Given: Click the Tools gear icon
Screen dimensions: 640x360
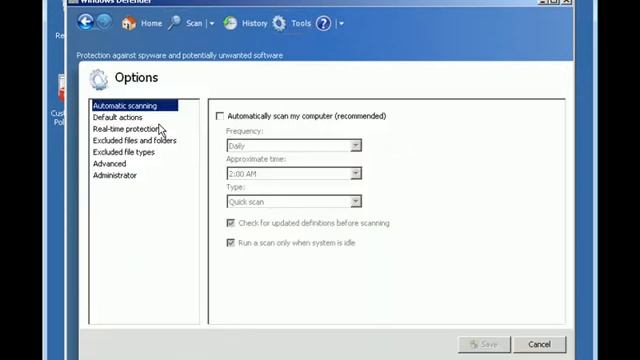Looking at the screenshot, I should pos(279,23).
